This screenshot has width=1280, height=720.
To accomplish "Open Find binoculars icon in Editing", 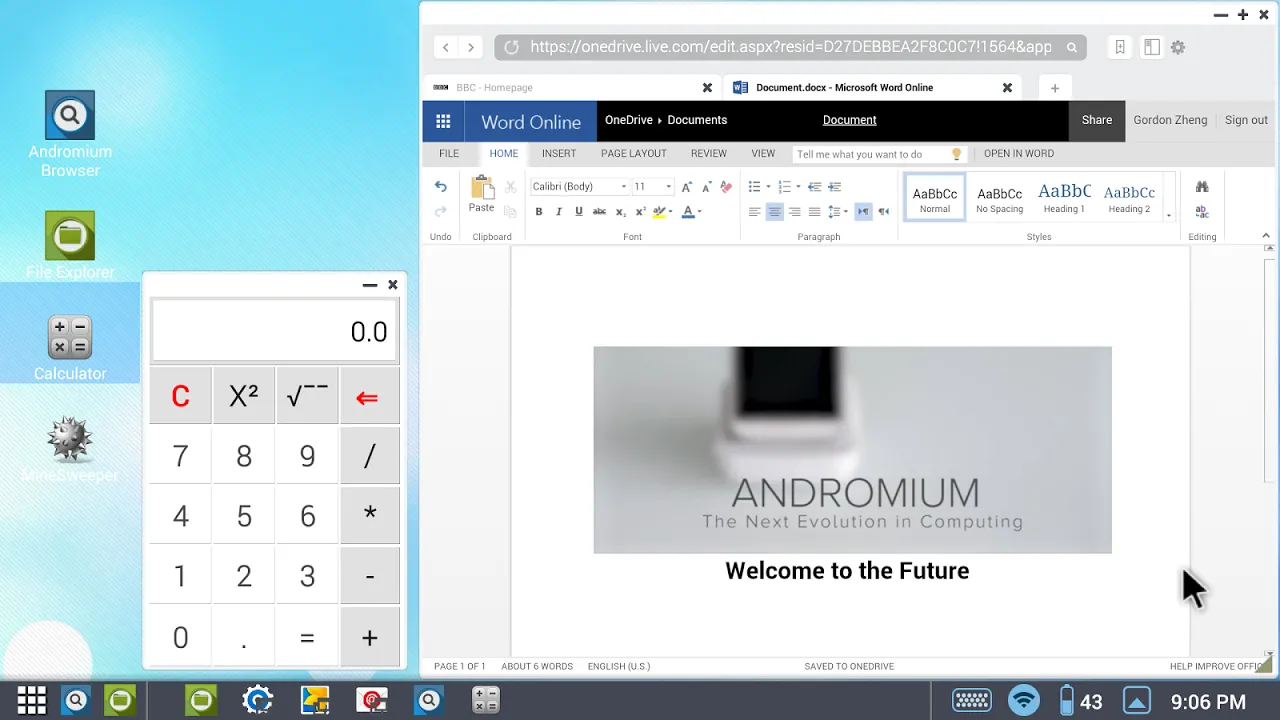I will [1202, 187].
